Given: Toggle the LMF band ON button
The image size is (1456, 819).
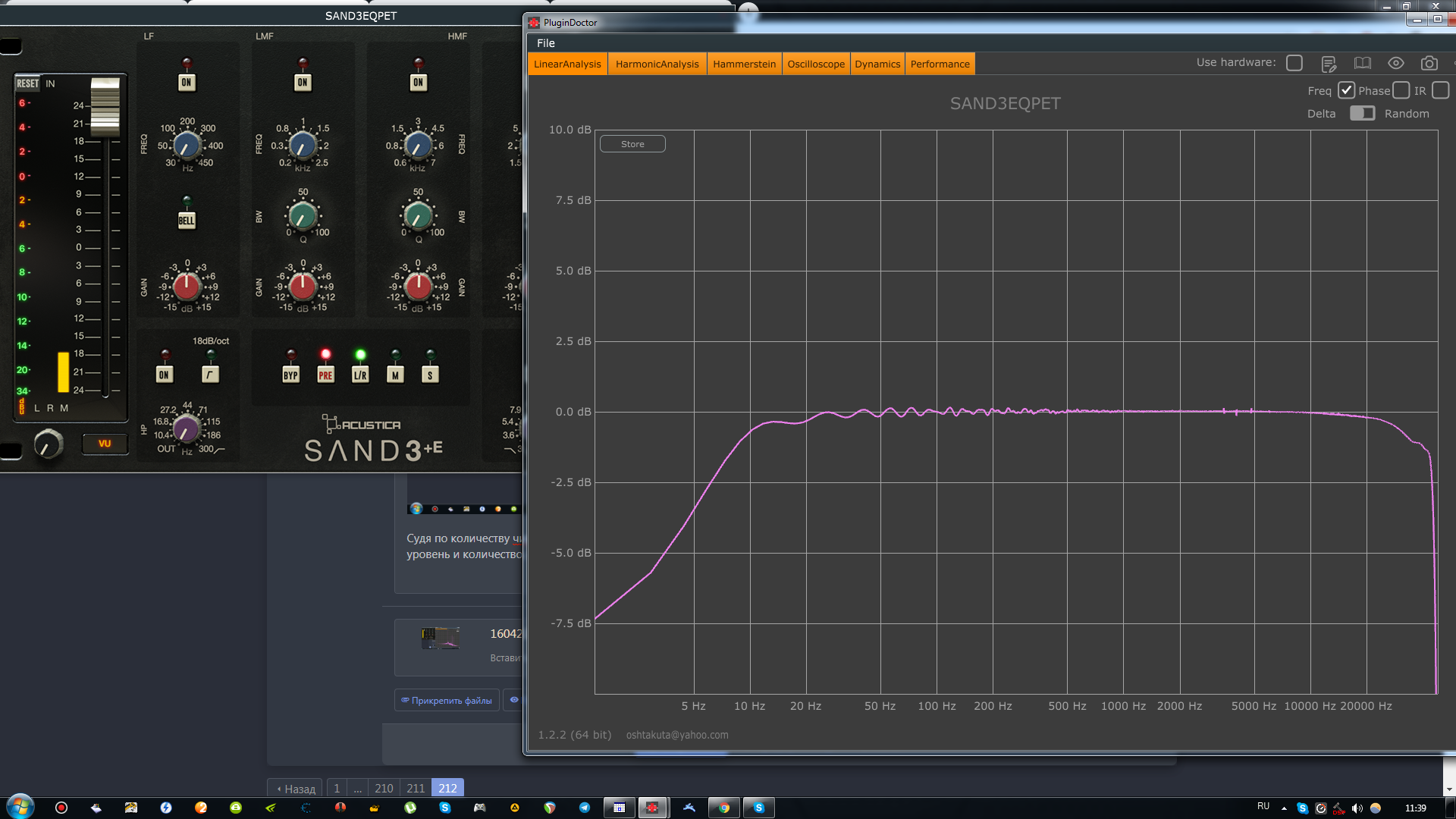Looking at the screenshot, I should (303, 83).
